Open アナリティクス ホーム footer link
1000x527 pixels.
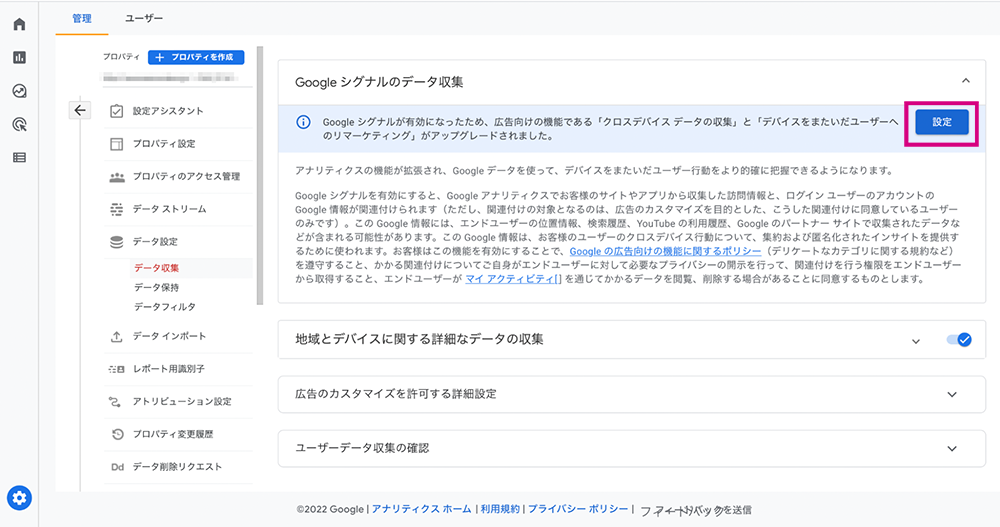(x=422, y=509)
